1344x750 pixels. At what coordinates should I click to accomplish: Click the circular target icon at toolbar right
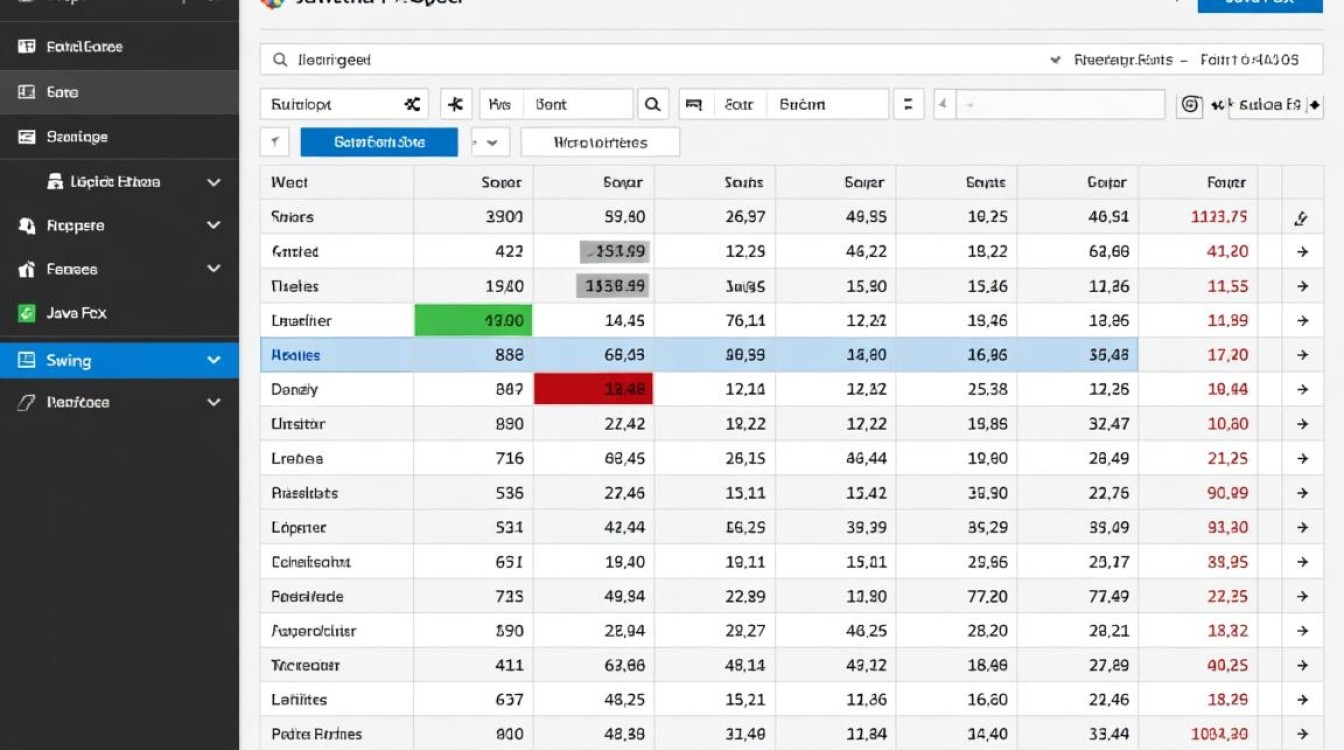pos(1189,104)
